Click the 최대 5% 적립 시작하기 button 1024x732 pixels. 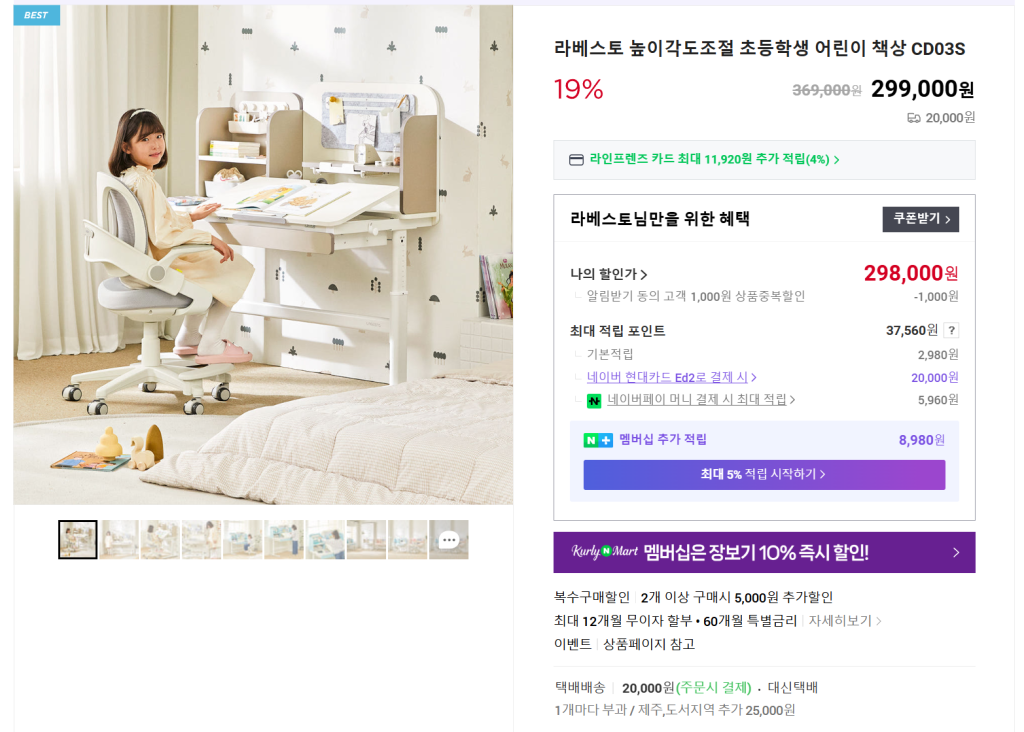pos(764,475)
